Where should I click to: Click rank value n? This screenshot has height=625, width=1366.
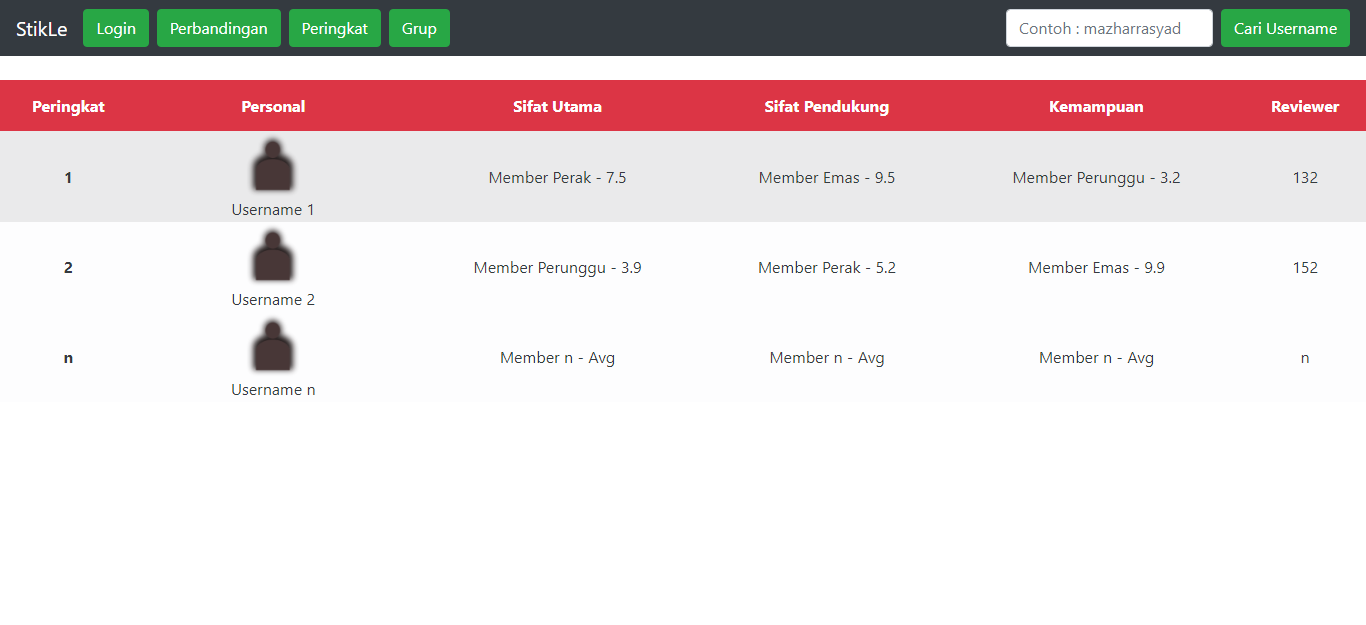pos(68,358)
